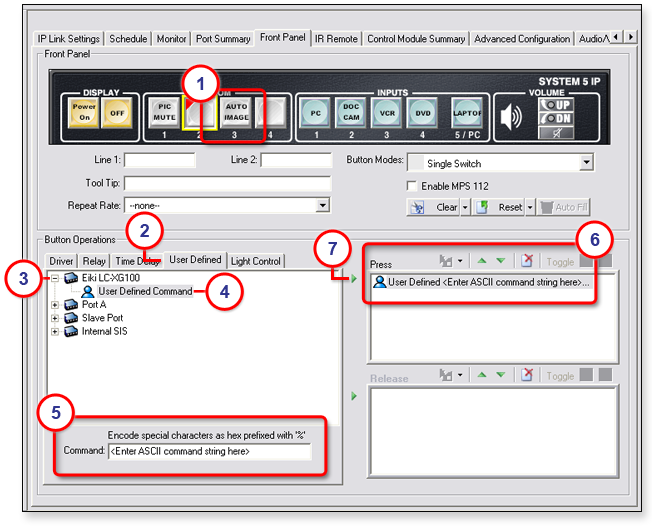Click the Toggle button in Press toolbar

coord(560,261)
